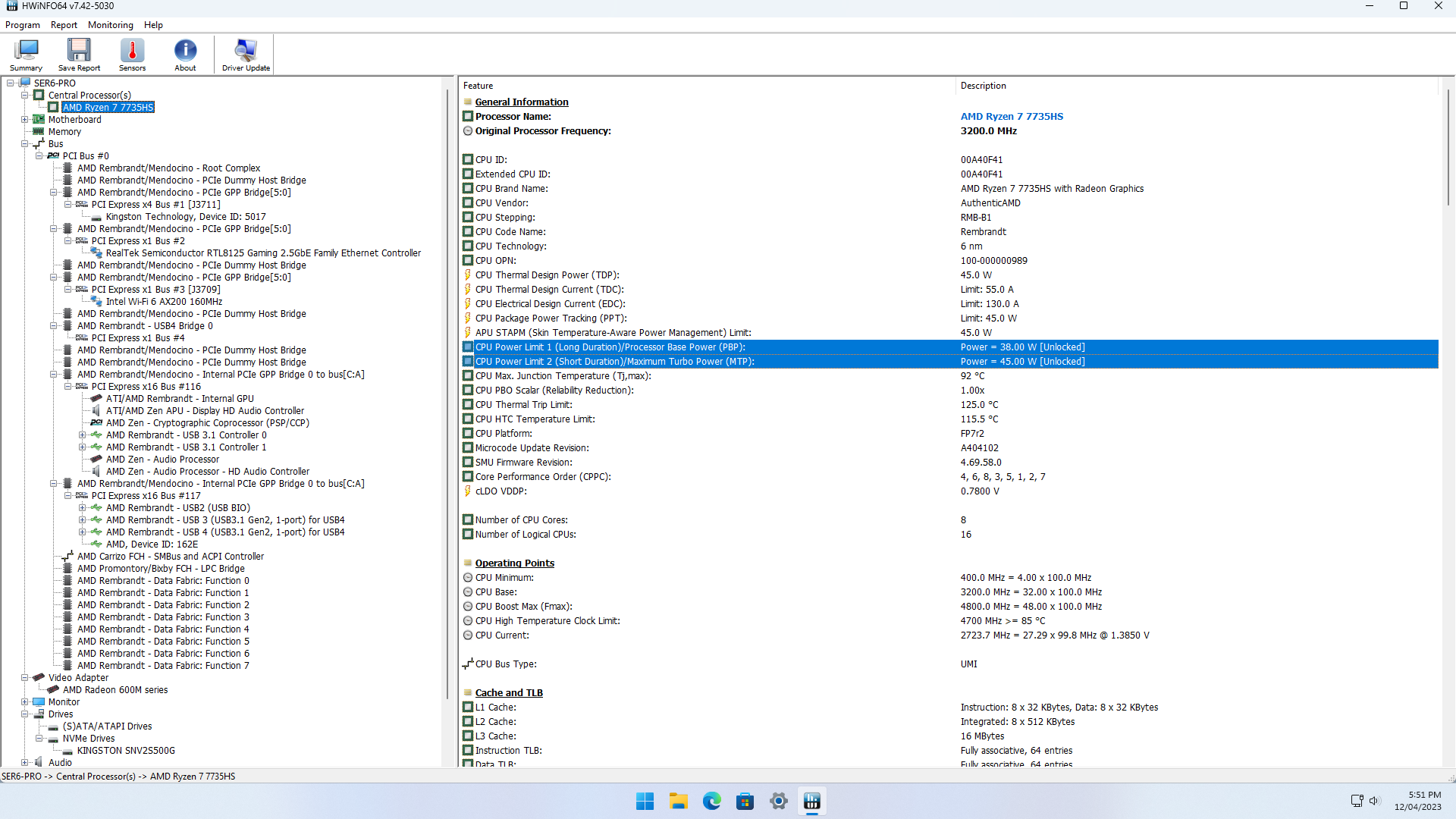Click Intel Wi-Fi 6 AX200 network icon

pos(96,302)
